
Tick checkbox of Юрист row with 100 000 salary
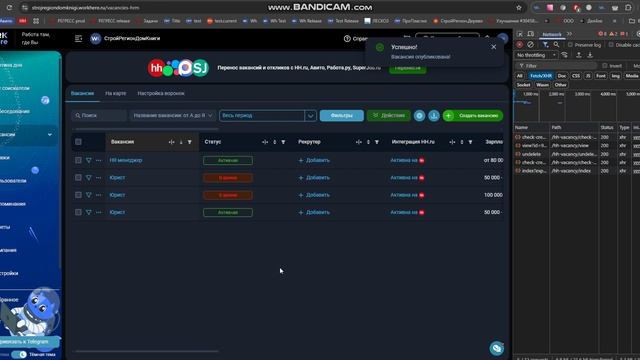pyautogui.click(x=78, y=195)
